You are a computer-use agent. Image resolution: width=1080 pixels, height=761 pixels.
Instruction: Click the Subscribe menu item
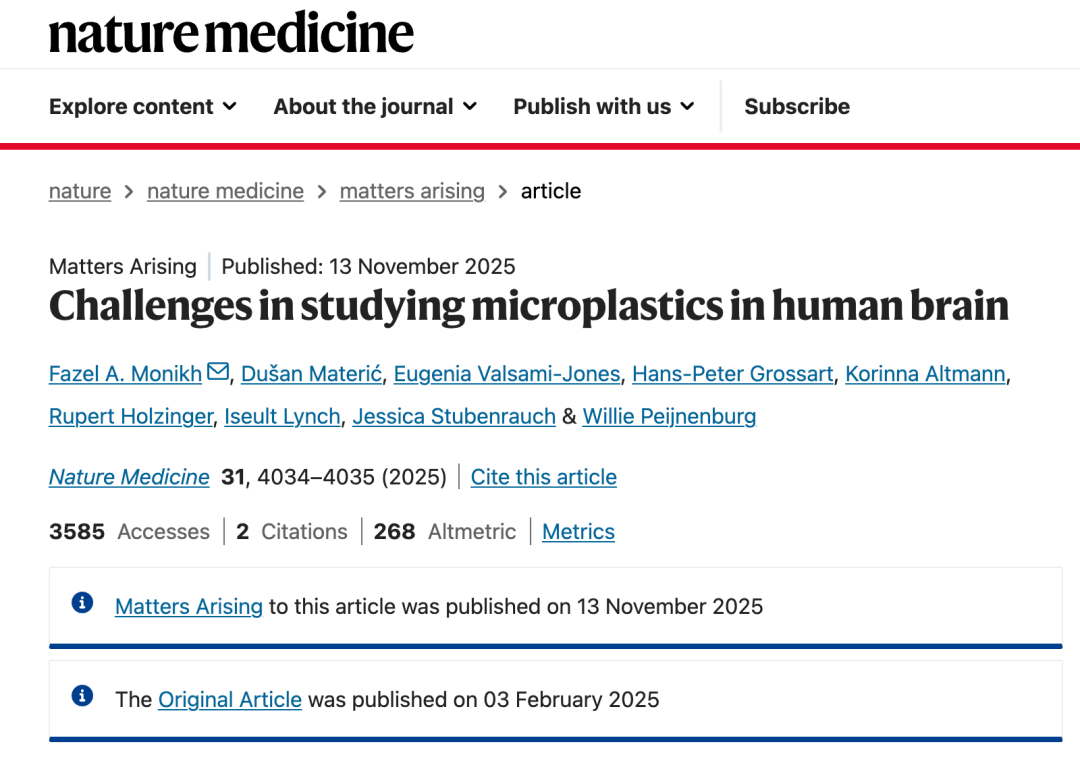coord(797,107)
